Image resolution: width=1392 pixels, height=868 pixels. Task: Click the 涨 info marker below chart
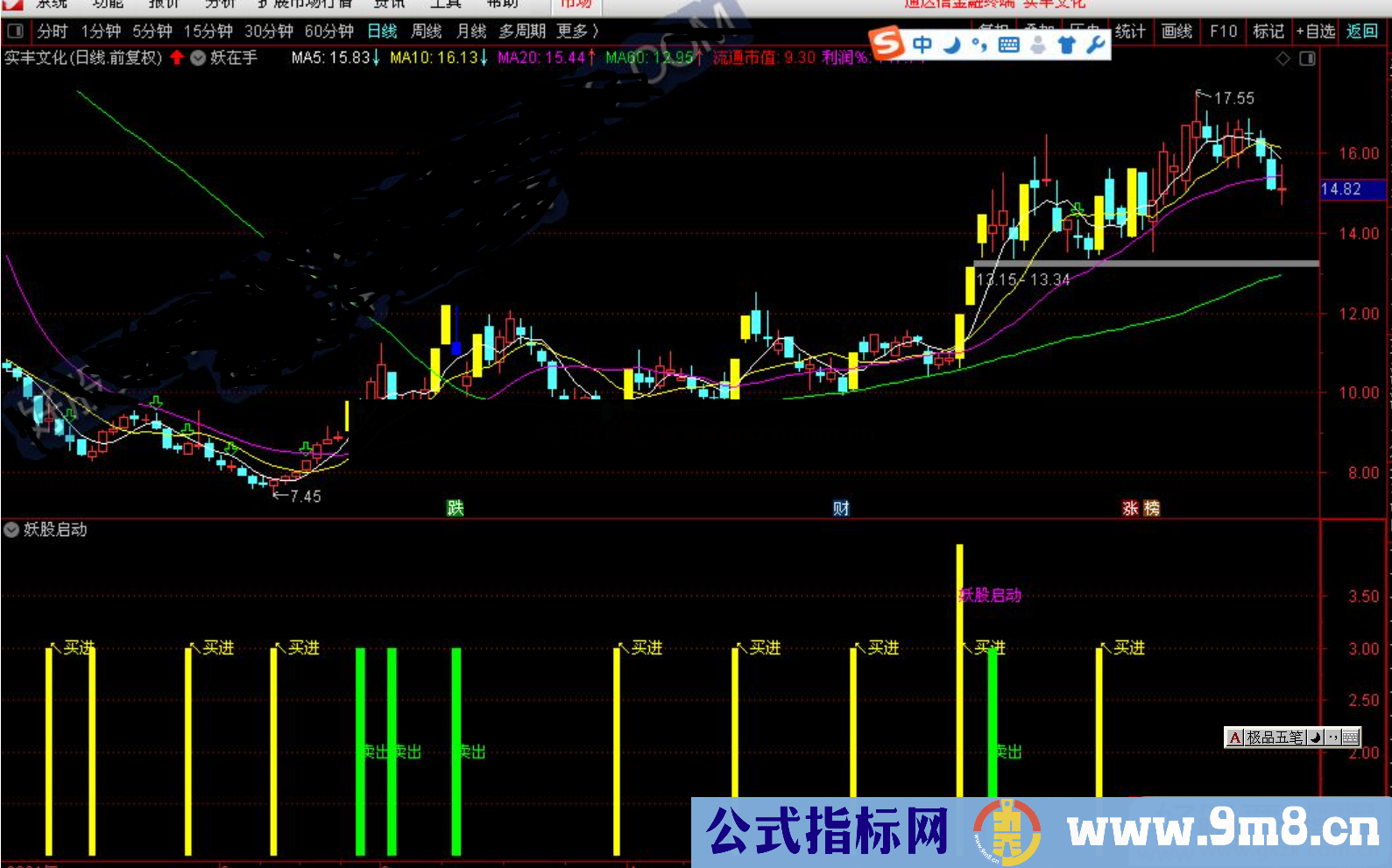(x=1130, y=508)
